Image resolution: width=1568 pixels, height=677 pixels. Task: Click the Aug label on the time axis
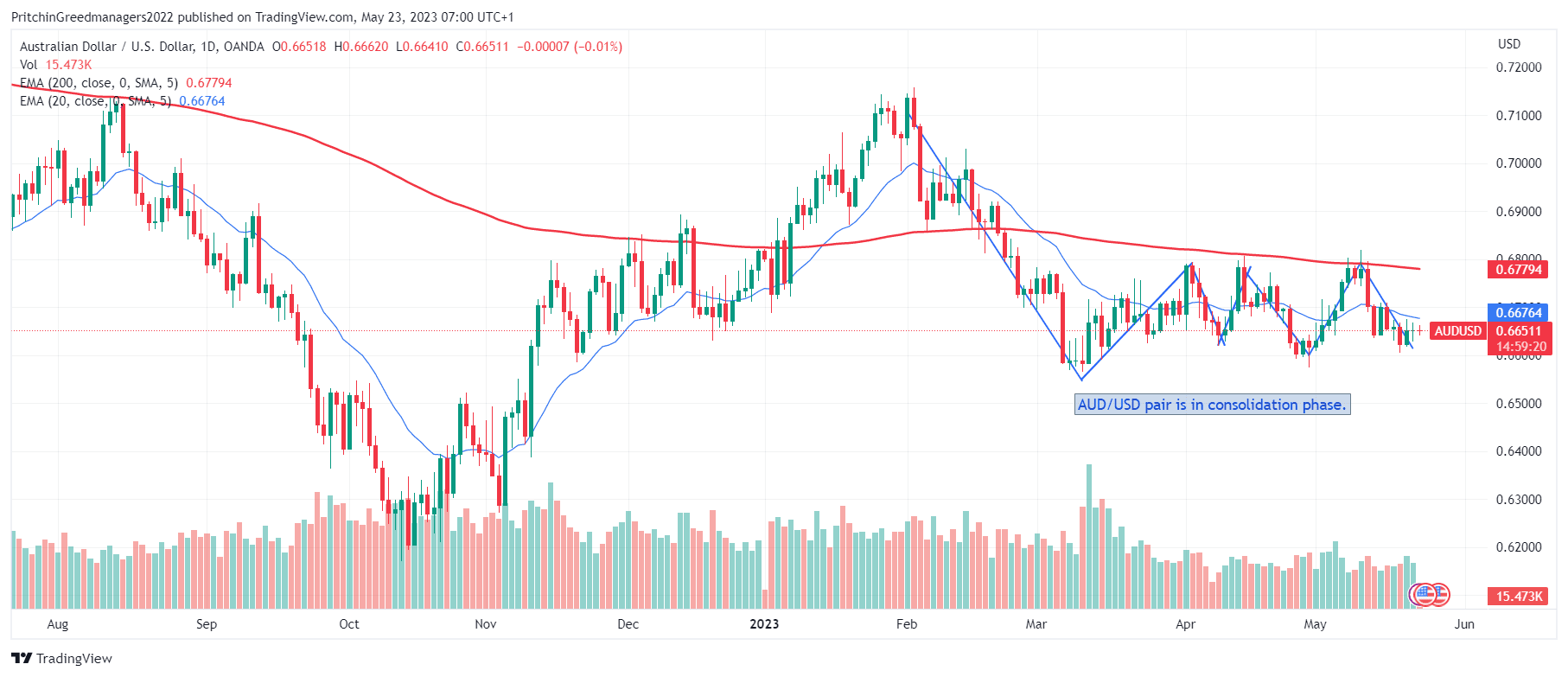57,624
